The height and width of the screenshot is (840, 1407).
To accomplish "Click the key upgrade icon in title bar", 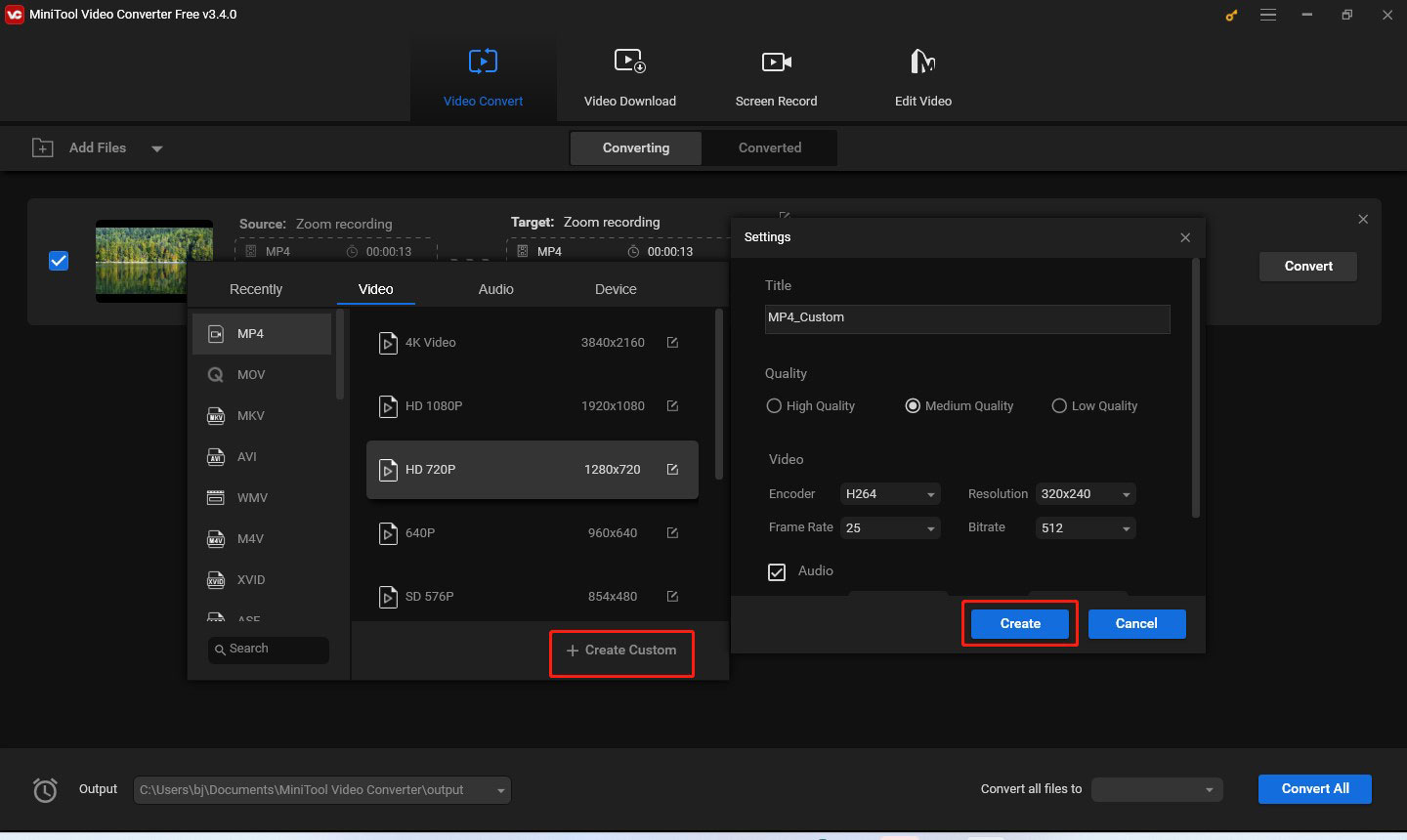I will (x=1231, y=16).
